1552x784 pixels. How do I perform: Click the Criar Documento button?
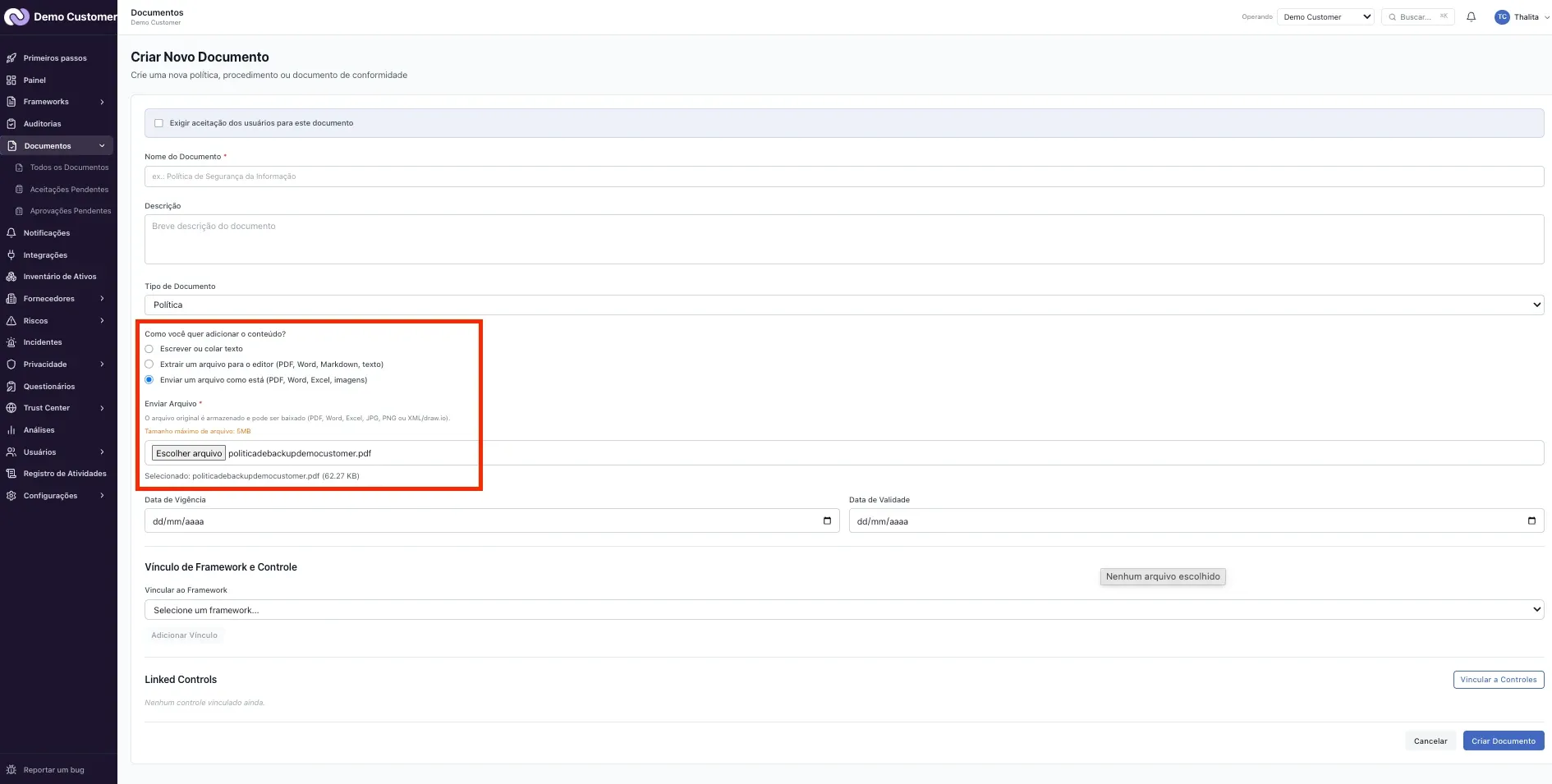1504,740
